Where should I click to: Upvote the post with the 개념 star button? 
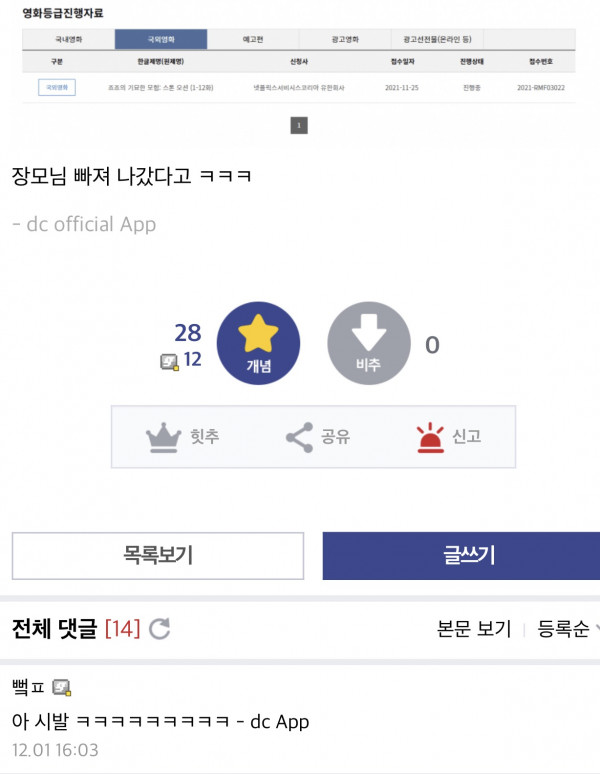coord(258,344)
